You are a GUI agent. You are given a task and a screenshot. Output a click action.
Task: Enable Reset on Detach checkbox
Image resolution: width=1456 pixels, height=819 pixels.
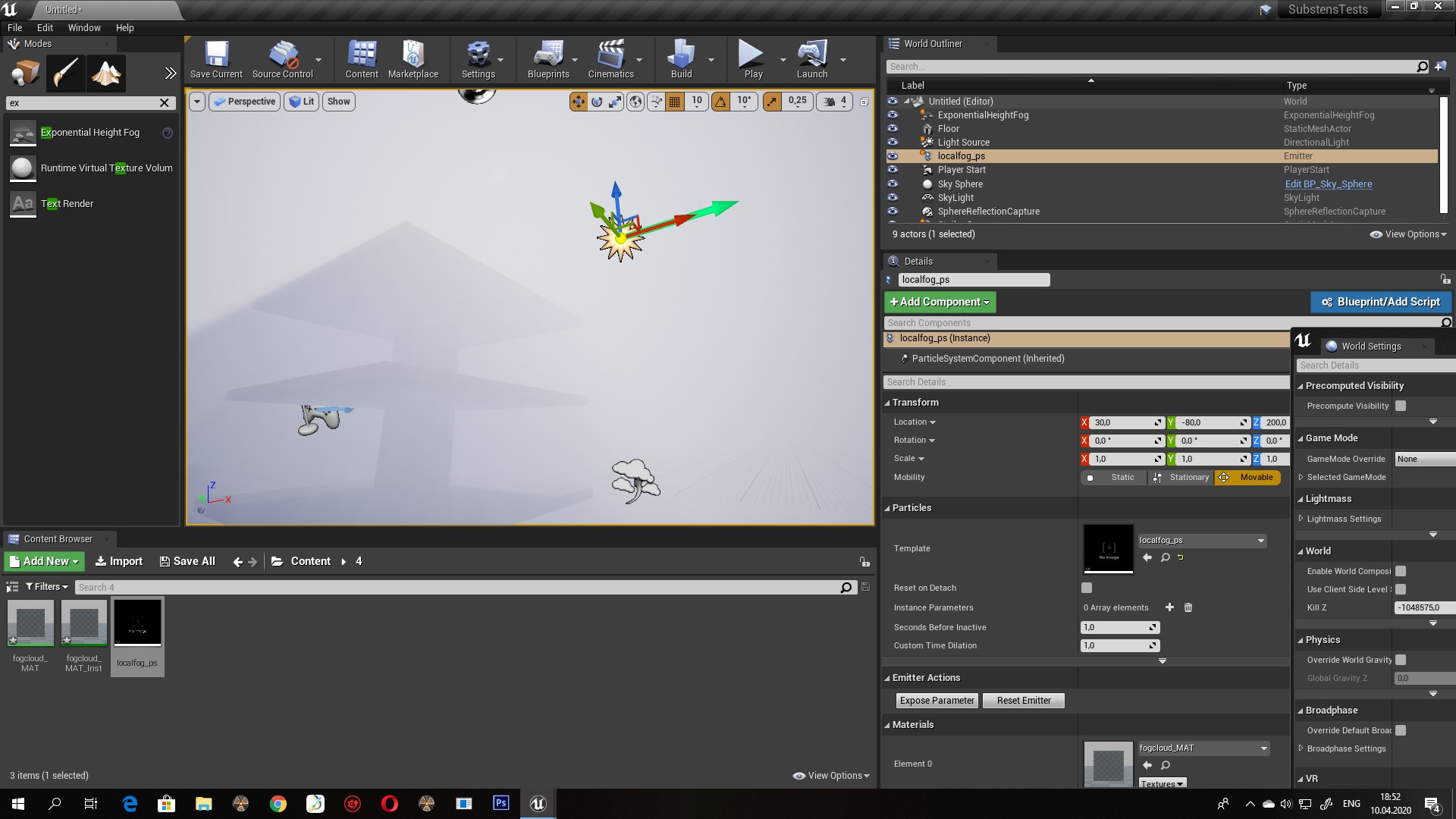[1087, 588]
